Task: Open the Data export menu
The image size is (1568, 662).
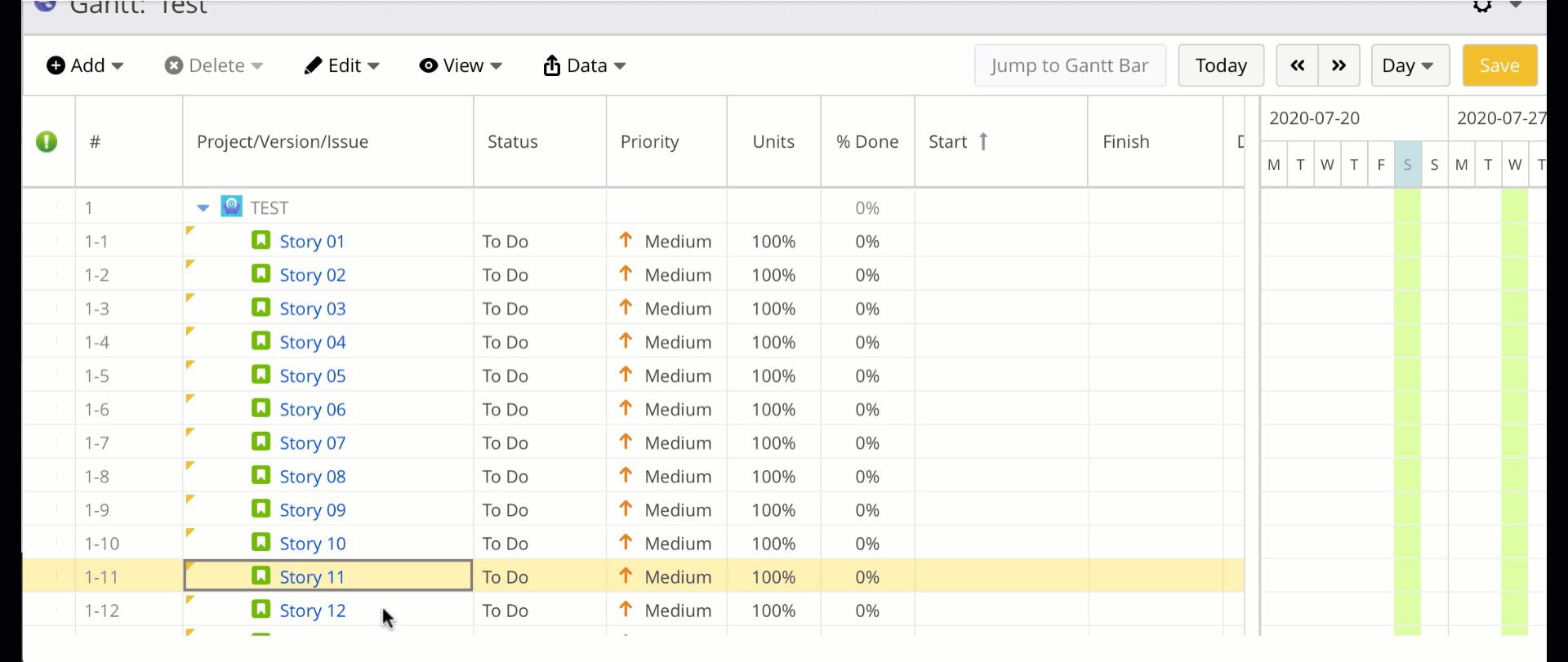Action: point(585,65)
